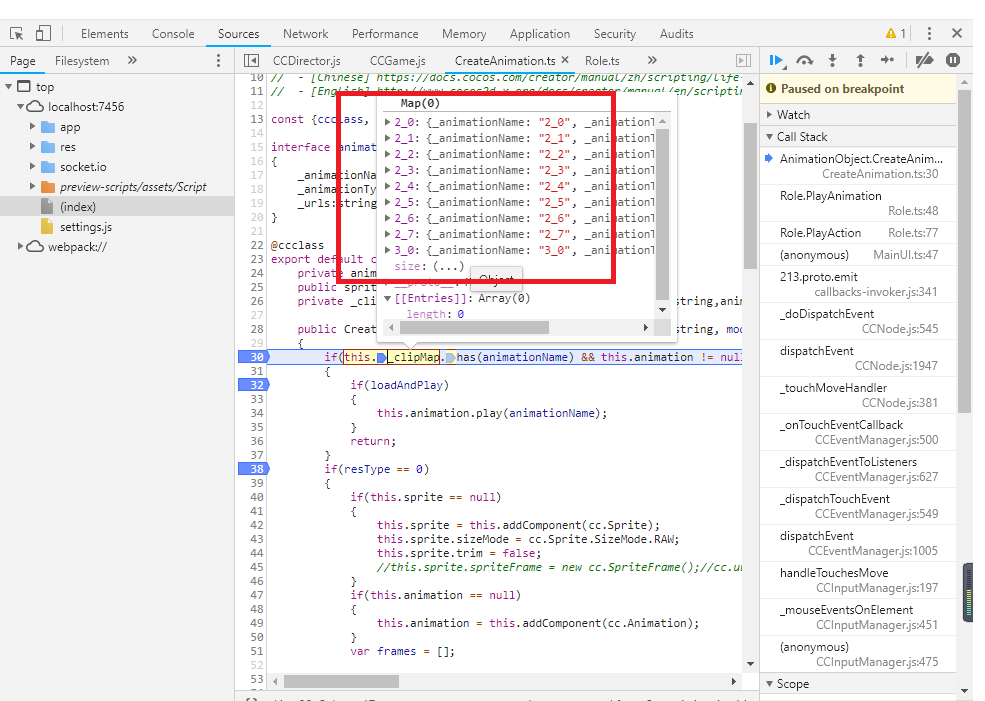Open the Application panel
Viewport: 985px width, 701px height.
click(x=540, y=34)
